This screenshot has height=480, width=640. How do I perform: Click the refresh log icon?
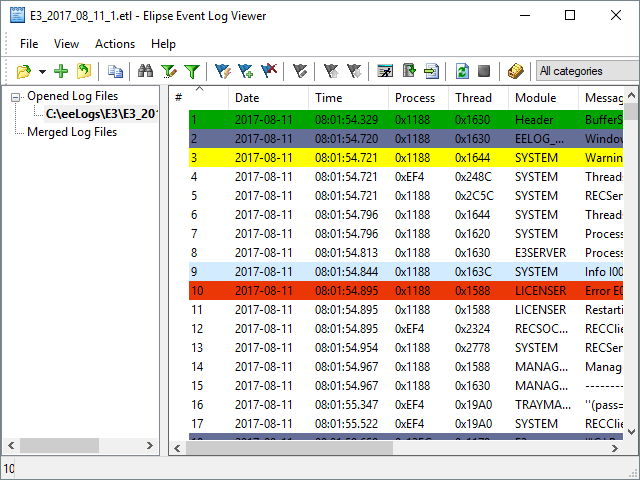point(462,71)
